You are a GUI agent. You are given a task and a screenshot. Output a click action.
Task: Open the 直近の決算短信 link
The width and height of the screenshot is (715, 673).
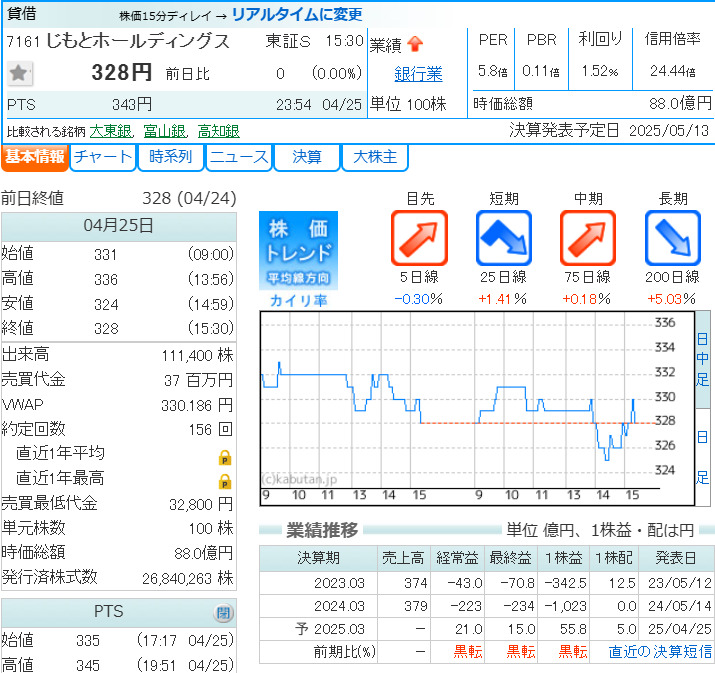coord(660,652)
